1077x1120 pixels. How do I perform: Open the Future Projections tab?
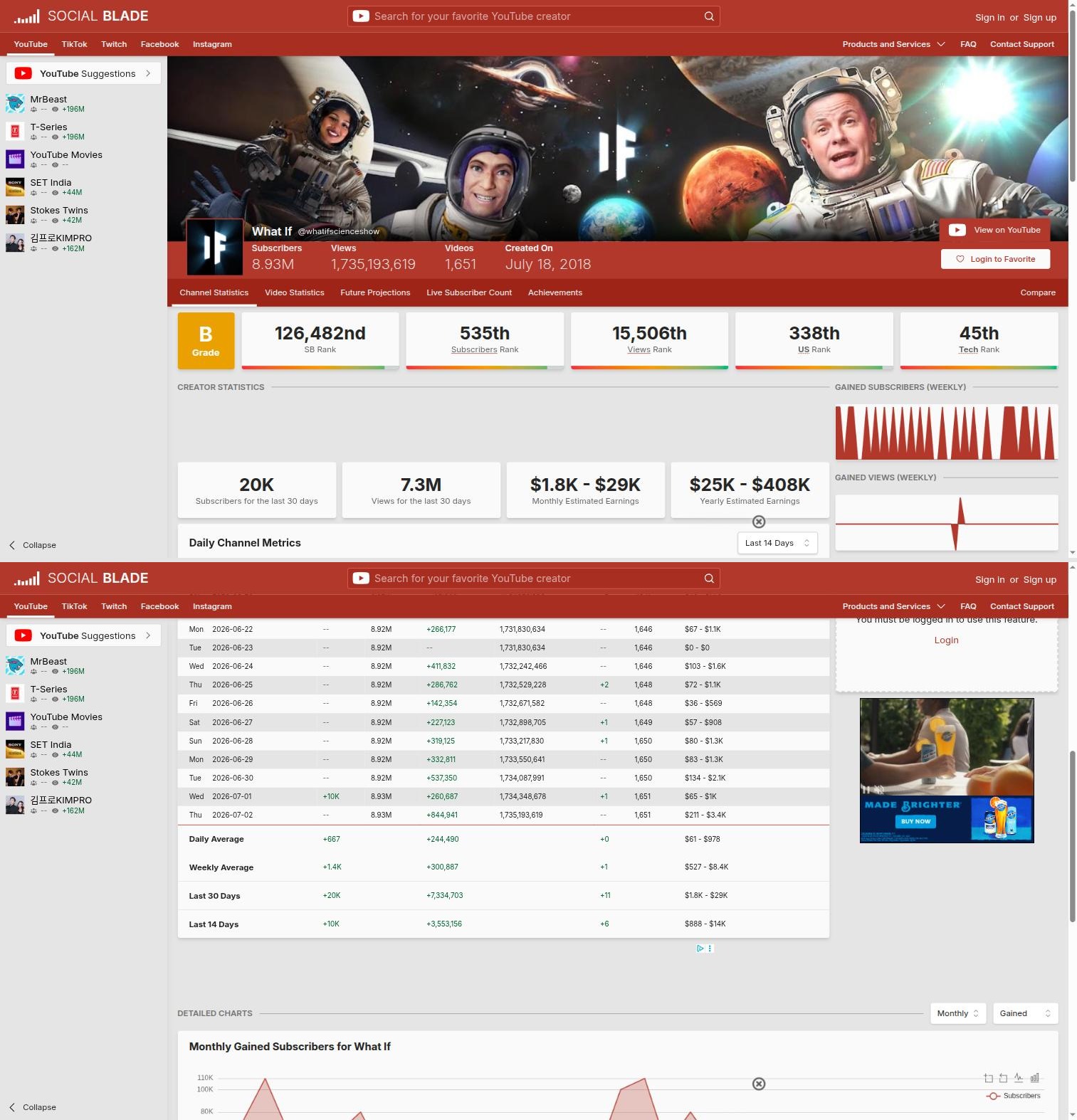click(x=375, y=292)
